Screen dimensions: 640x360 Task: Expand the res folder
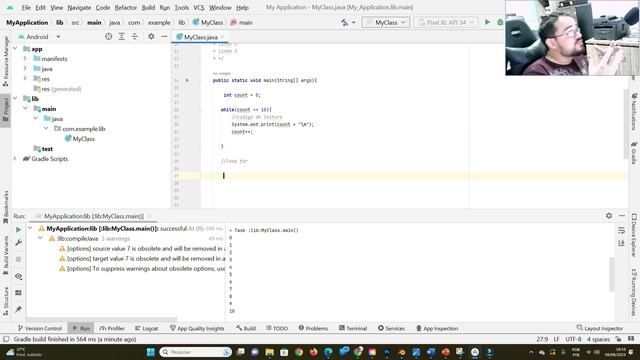[25, 79]
